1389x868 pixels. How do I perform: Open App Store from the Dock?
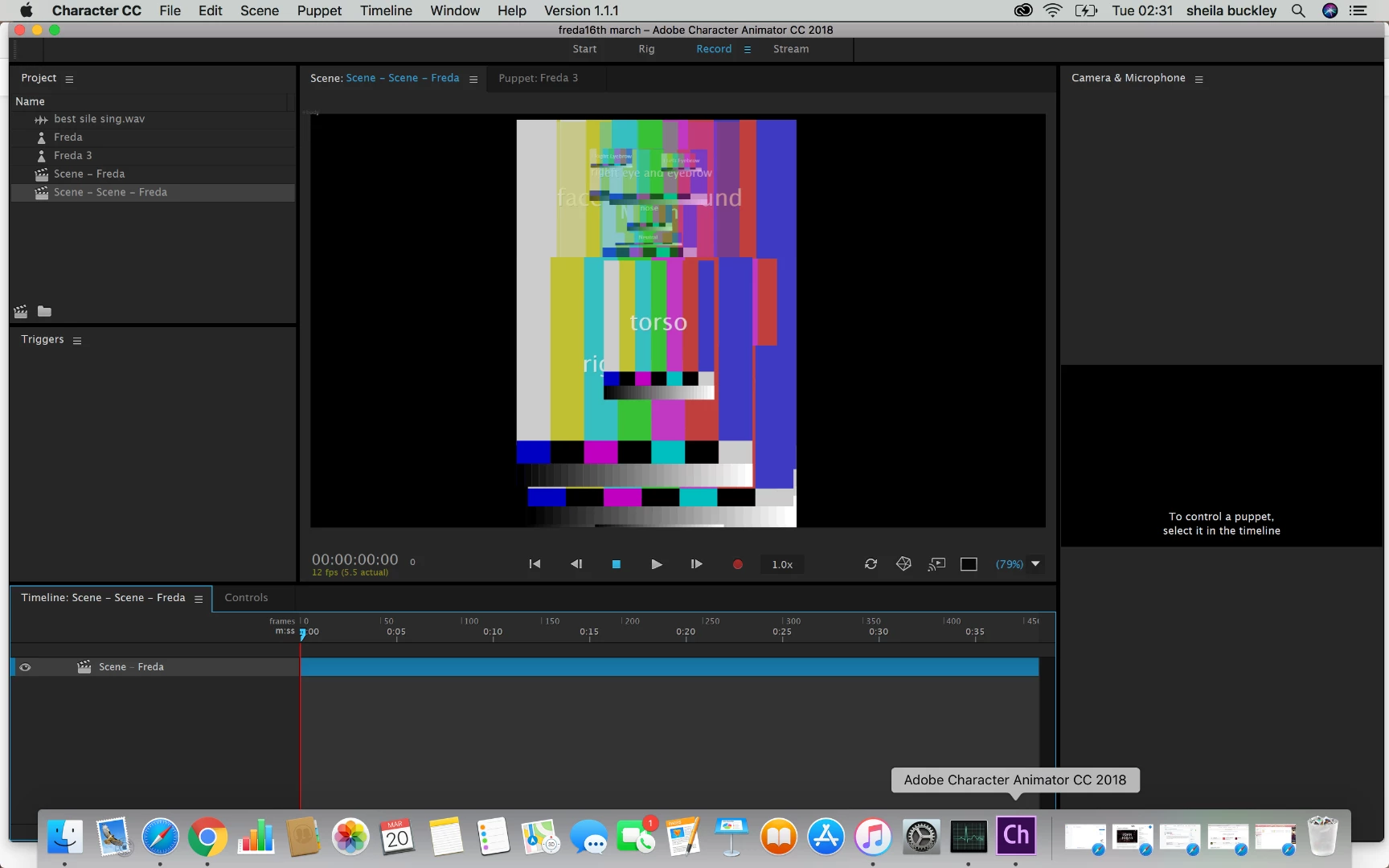(x=826, y=837)
